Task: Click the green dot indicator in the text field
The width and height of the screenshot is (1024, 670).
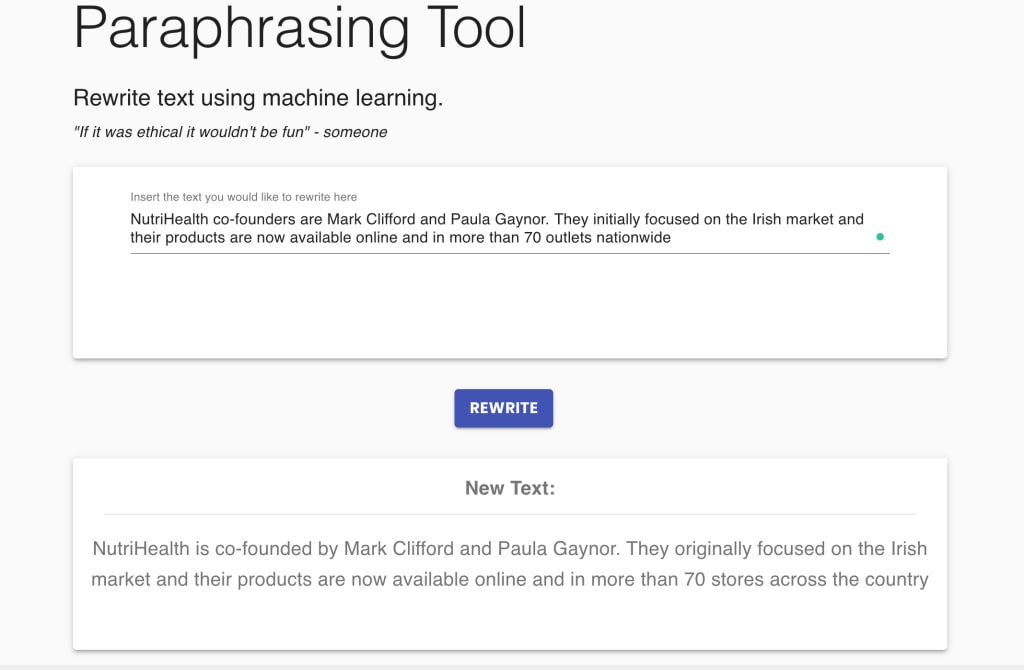Action: pos(880,237)
